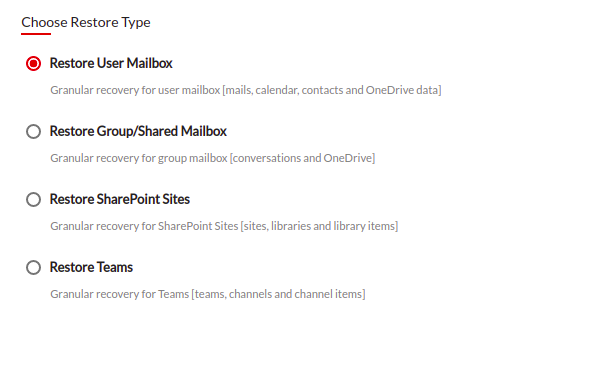Image resolution: width=611 pixels, height=365 pixels.
Task: Click the red underline beneath the heading
Action: (x=36, y=34)
